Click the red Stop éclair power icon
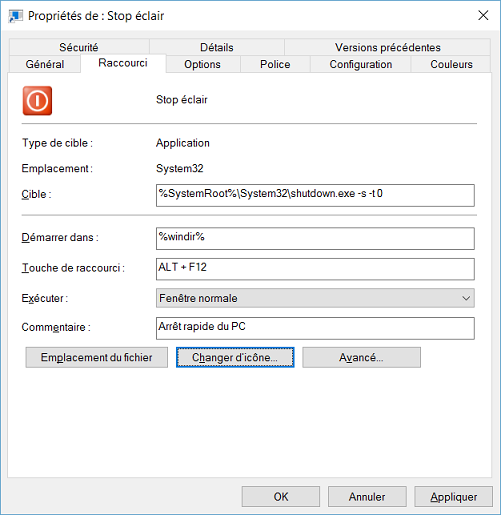The image size is (501, 515). coord(37,101)
